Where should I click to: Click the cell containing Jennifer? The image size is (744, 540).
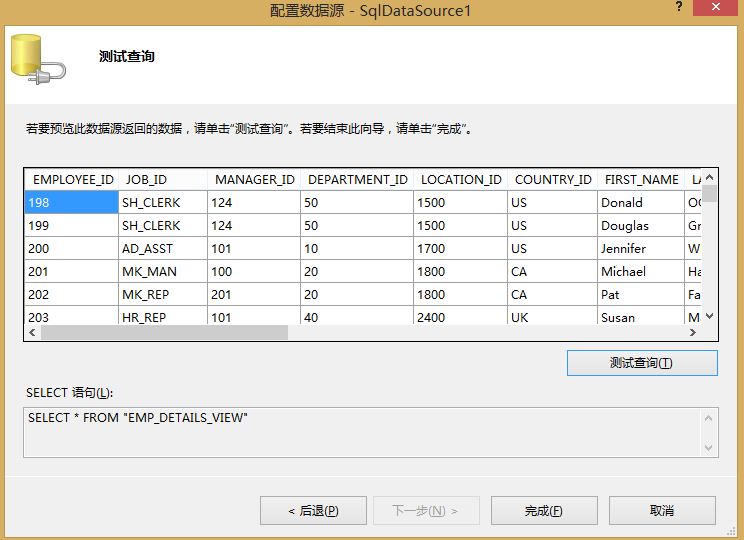click(x=640, y=248)
